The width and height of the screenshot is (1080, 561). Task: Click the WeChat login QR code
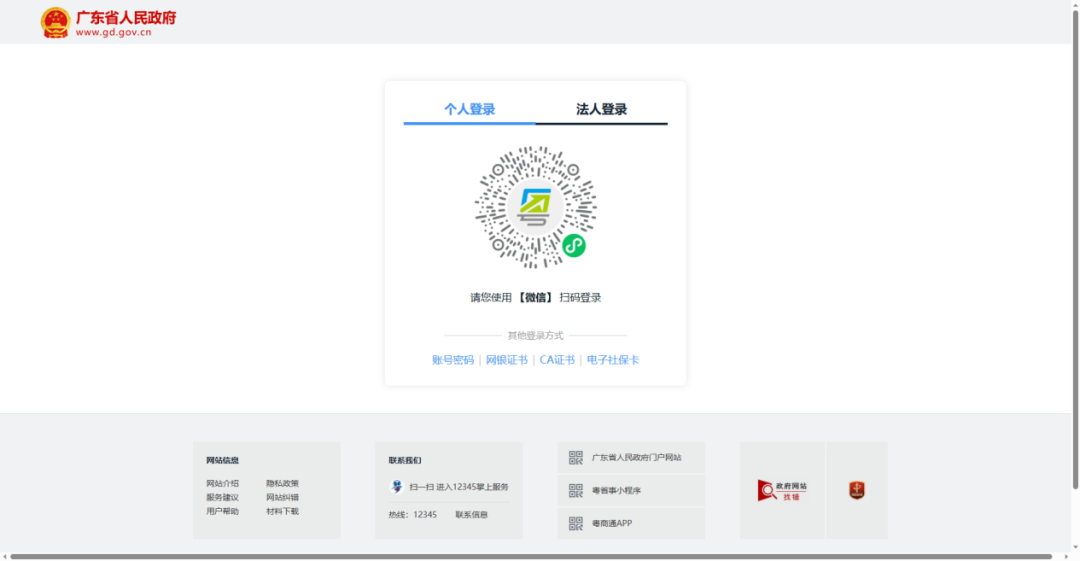click(x=535, y=207)
